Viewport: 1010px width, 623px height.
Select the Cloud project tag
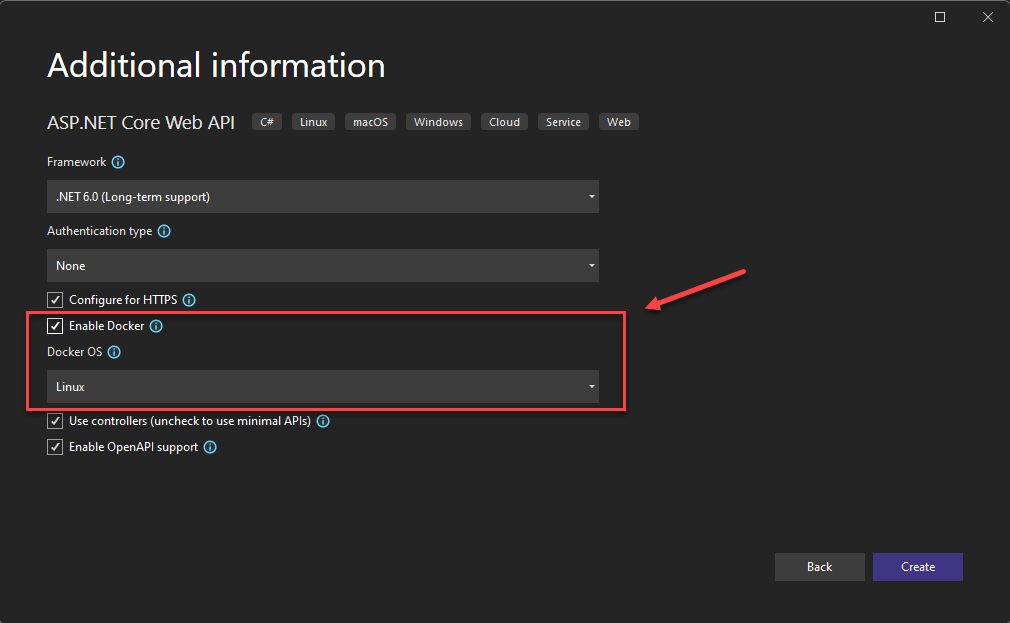(504, 121)
